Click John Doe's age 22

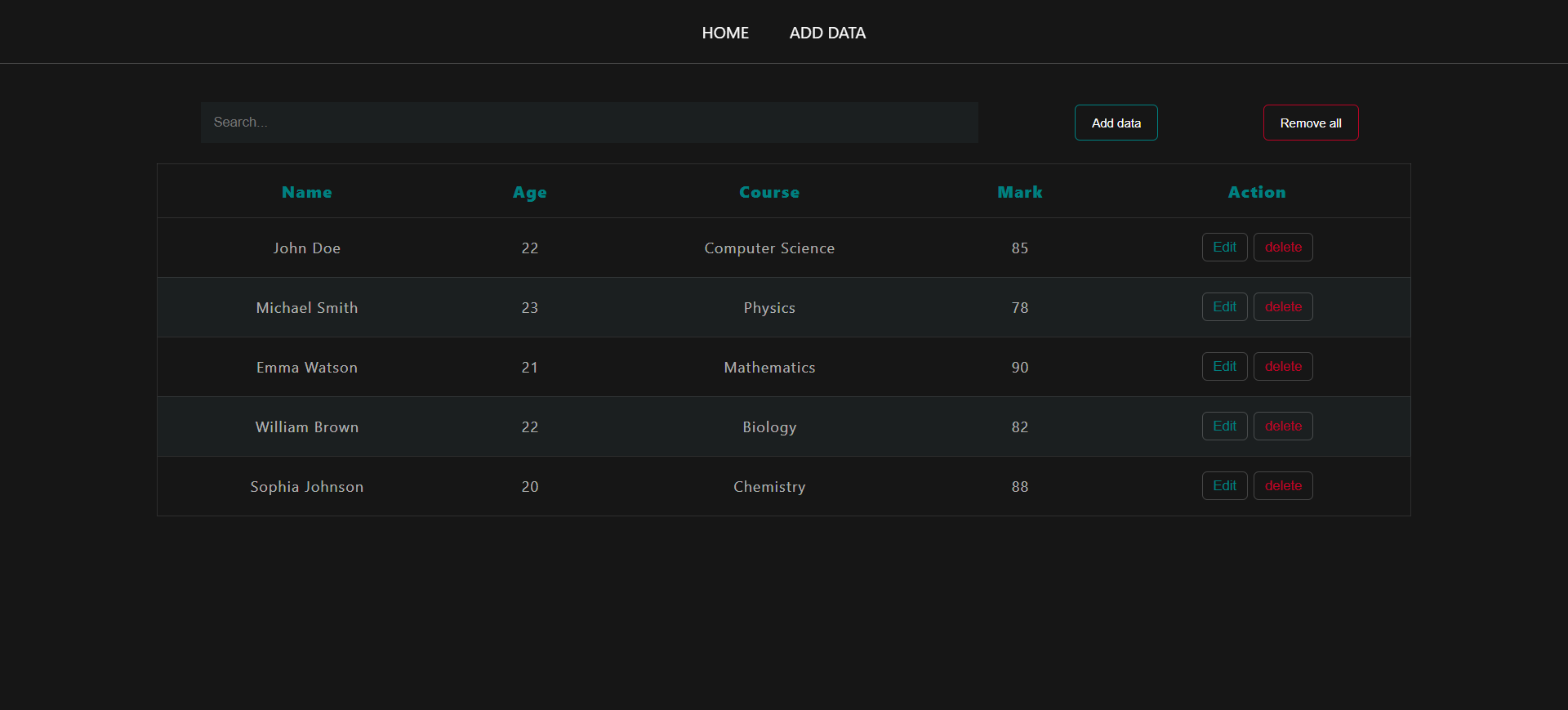(530, 248)
